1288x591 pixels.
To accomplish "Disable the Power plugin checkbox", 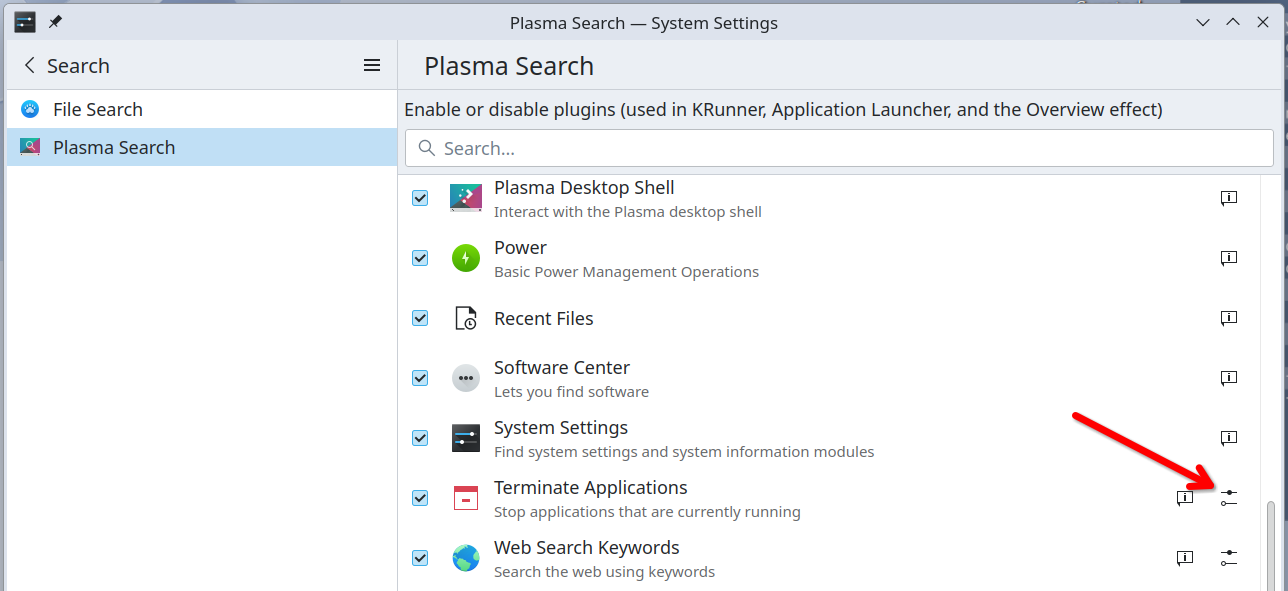I will click(420, 258).
